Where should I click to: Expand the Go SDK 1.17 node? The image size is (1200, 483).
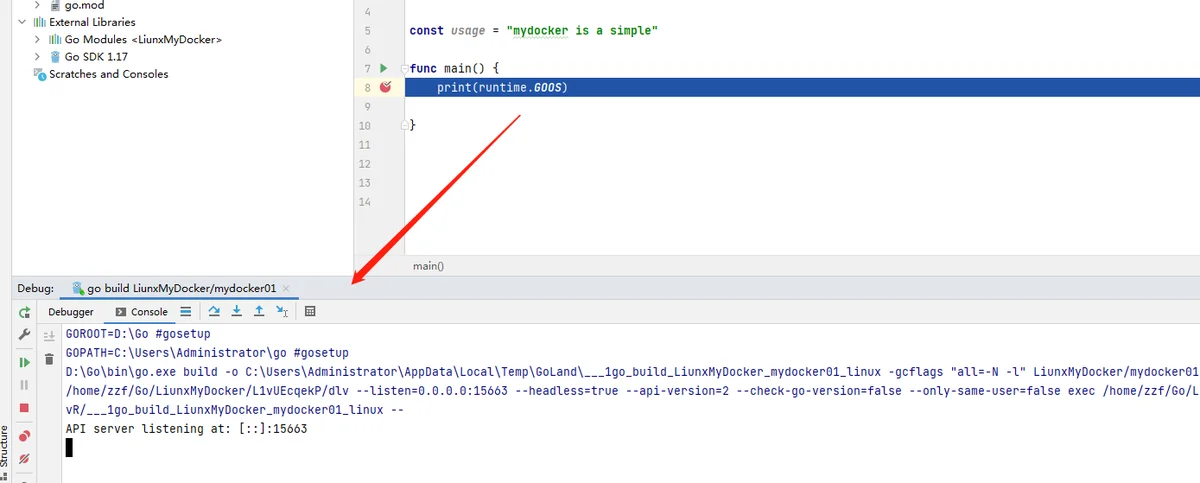coord(38,57)
